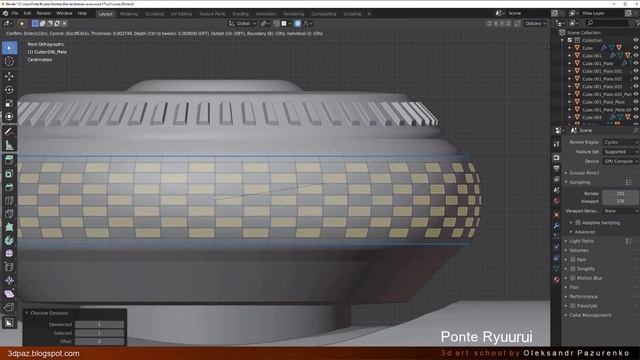Open the Global transform orientation dropdown

[x=242, y=23]
